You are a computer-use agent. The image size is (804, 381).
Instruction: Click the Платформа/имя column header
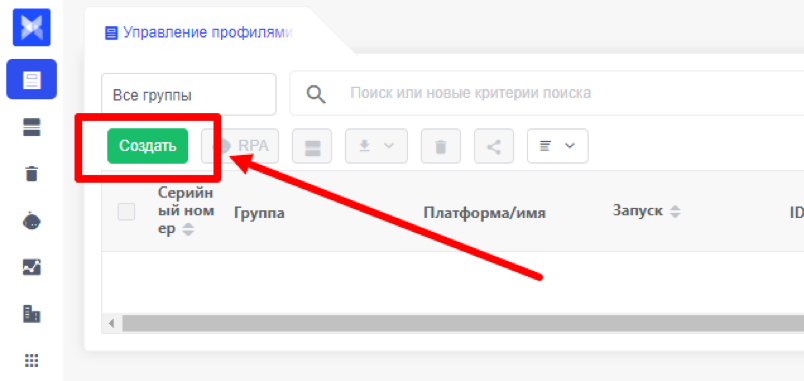485,212
